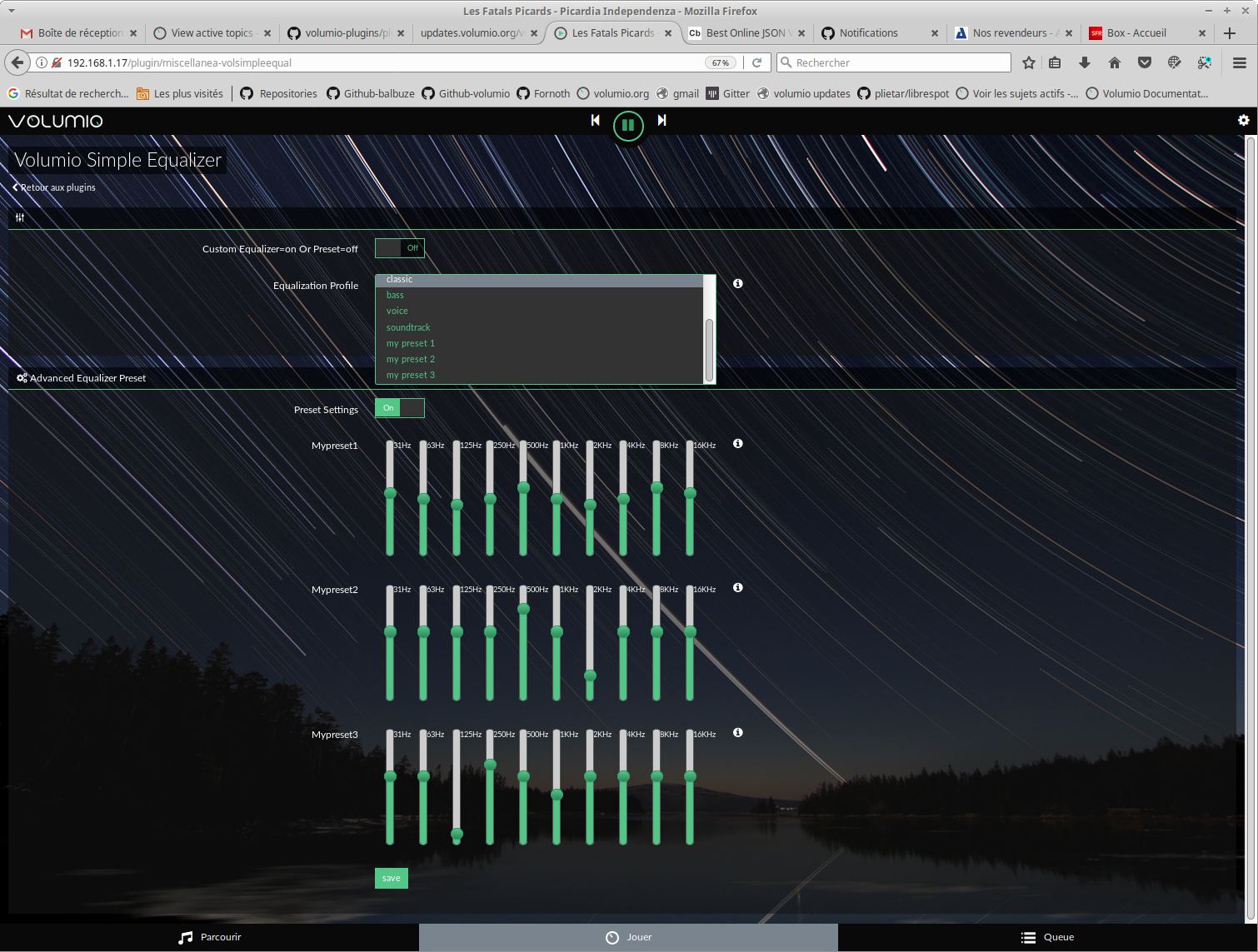Open Les plus visités bookmark folder
The height and width of the screenshot is (952, 1258).
point(179,93)
